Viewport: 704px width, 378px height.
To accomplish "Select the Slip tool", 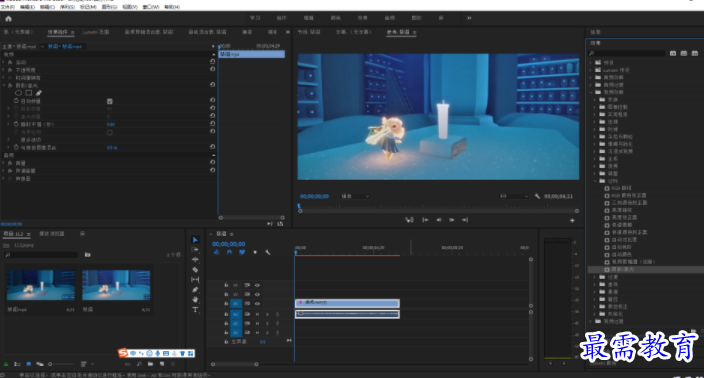I will point(195,280).
